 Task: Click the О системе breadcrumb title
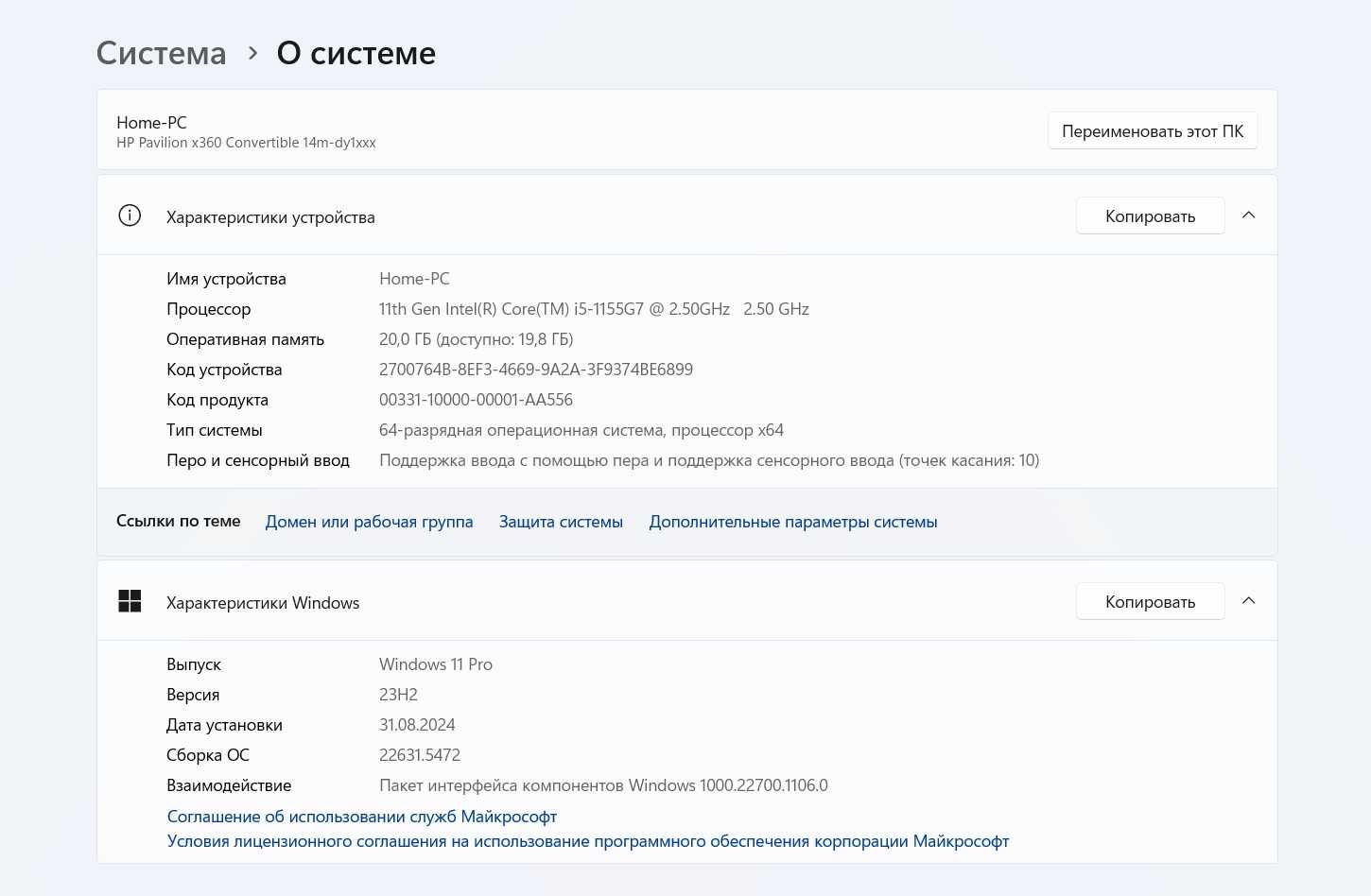pos(356,53)
